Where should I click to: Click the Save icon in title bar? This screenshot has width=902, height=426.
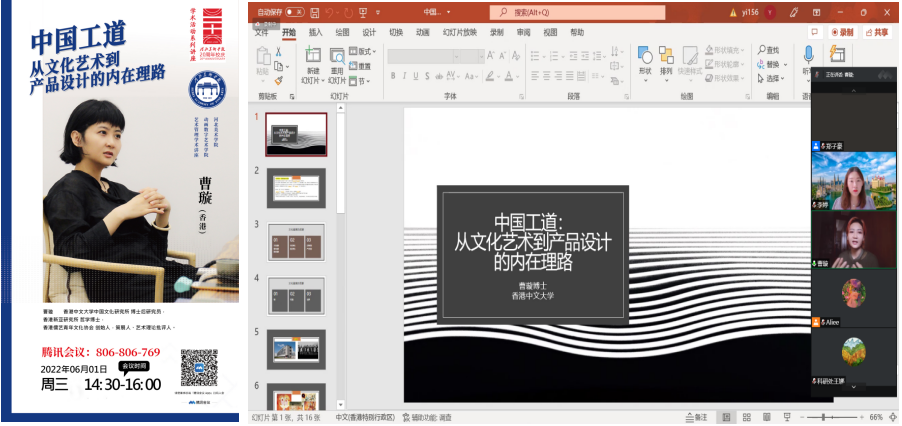click(313, 12)
